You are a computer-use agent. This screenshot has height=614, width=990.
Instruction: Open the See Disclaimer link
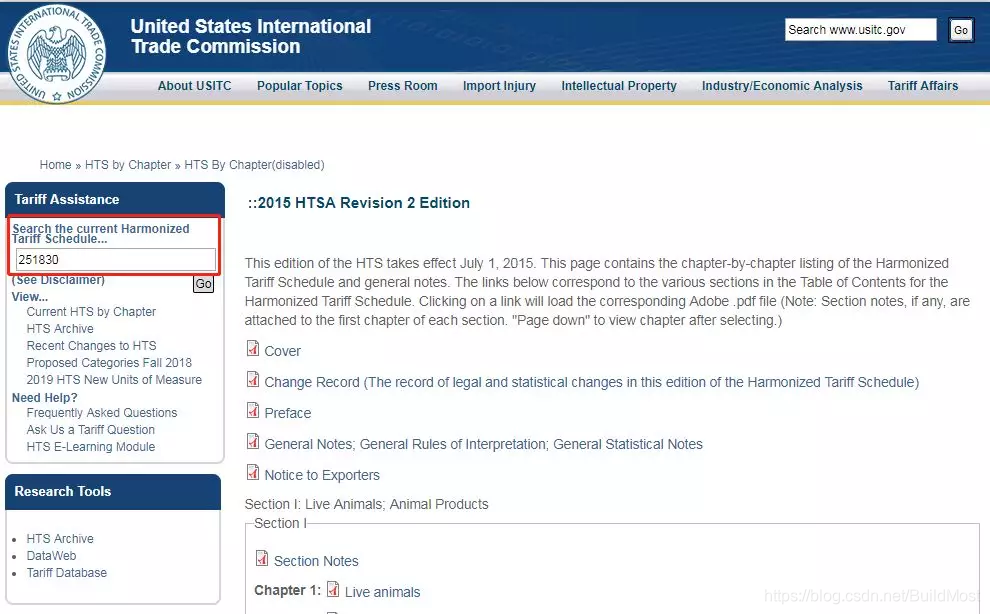pos(59,280)
